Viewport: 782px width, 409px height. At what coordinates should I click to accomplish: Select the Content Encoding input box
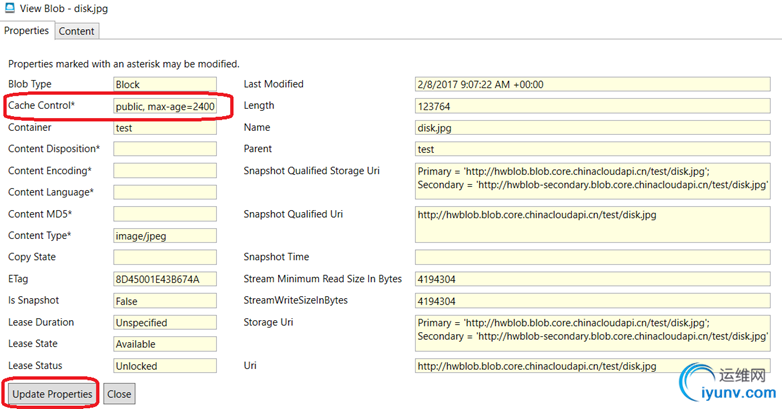(x=164, y=171)
